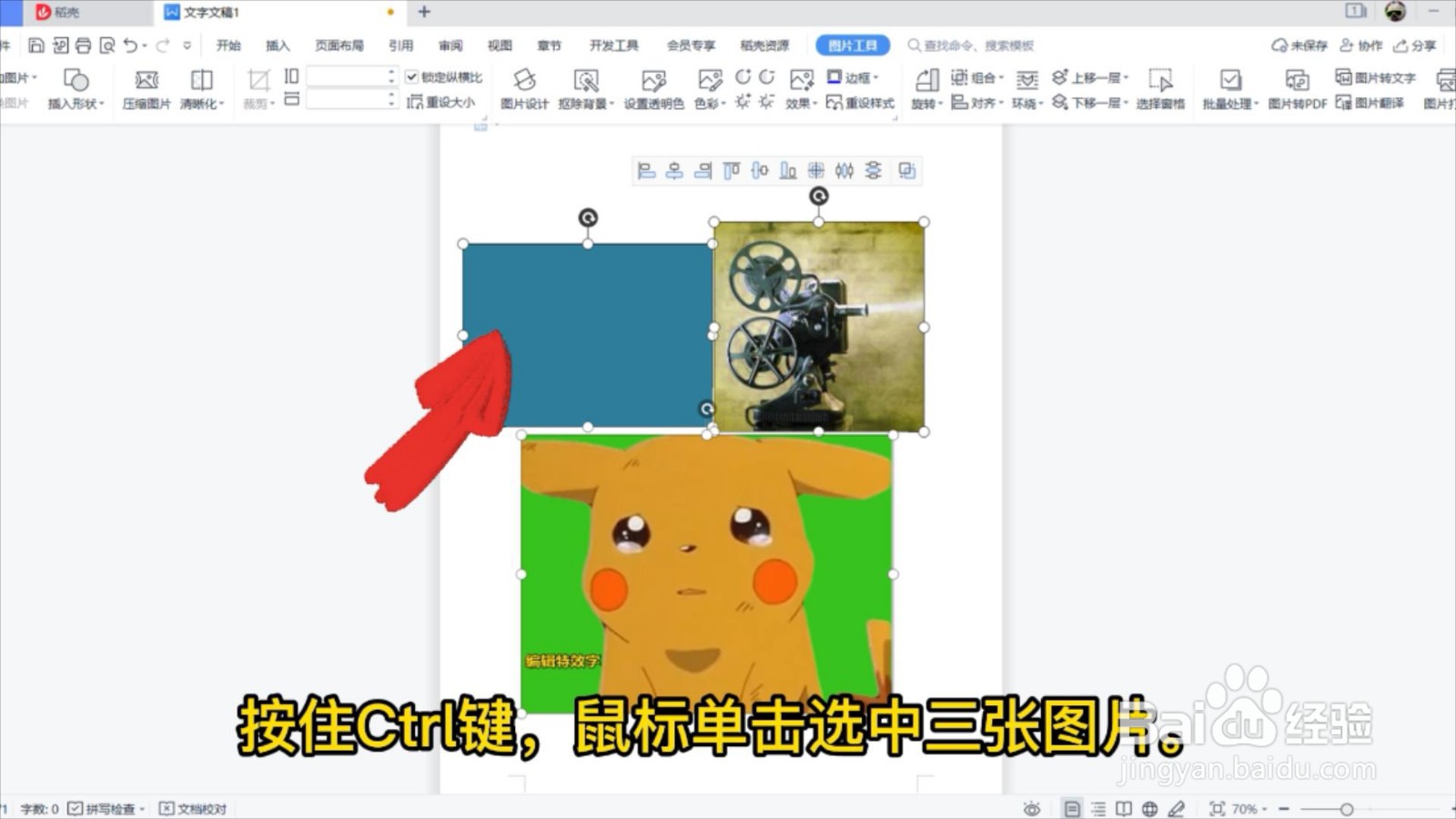1456x819 pixels.
Task: Expand Sharpen (清晰化) dropdown
Action: click(x=202, y=103)
